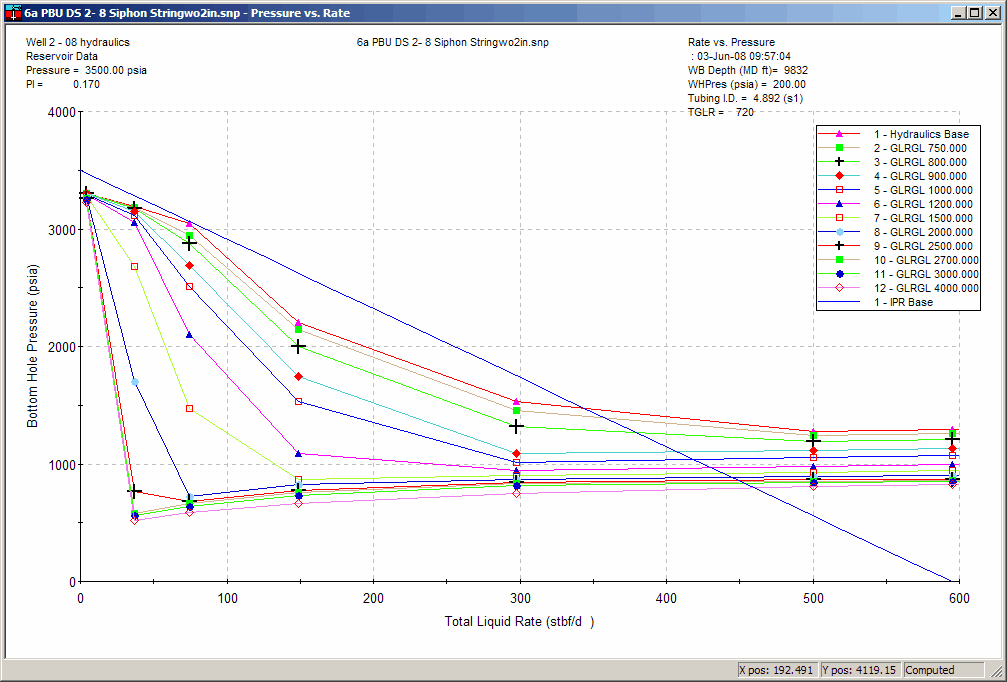Select legend entry 4 - GLRGL 900.000
The width and height of the screenshot is (1007, 682).
(x=898, y=177)
